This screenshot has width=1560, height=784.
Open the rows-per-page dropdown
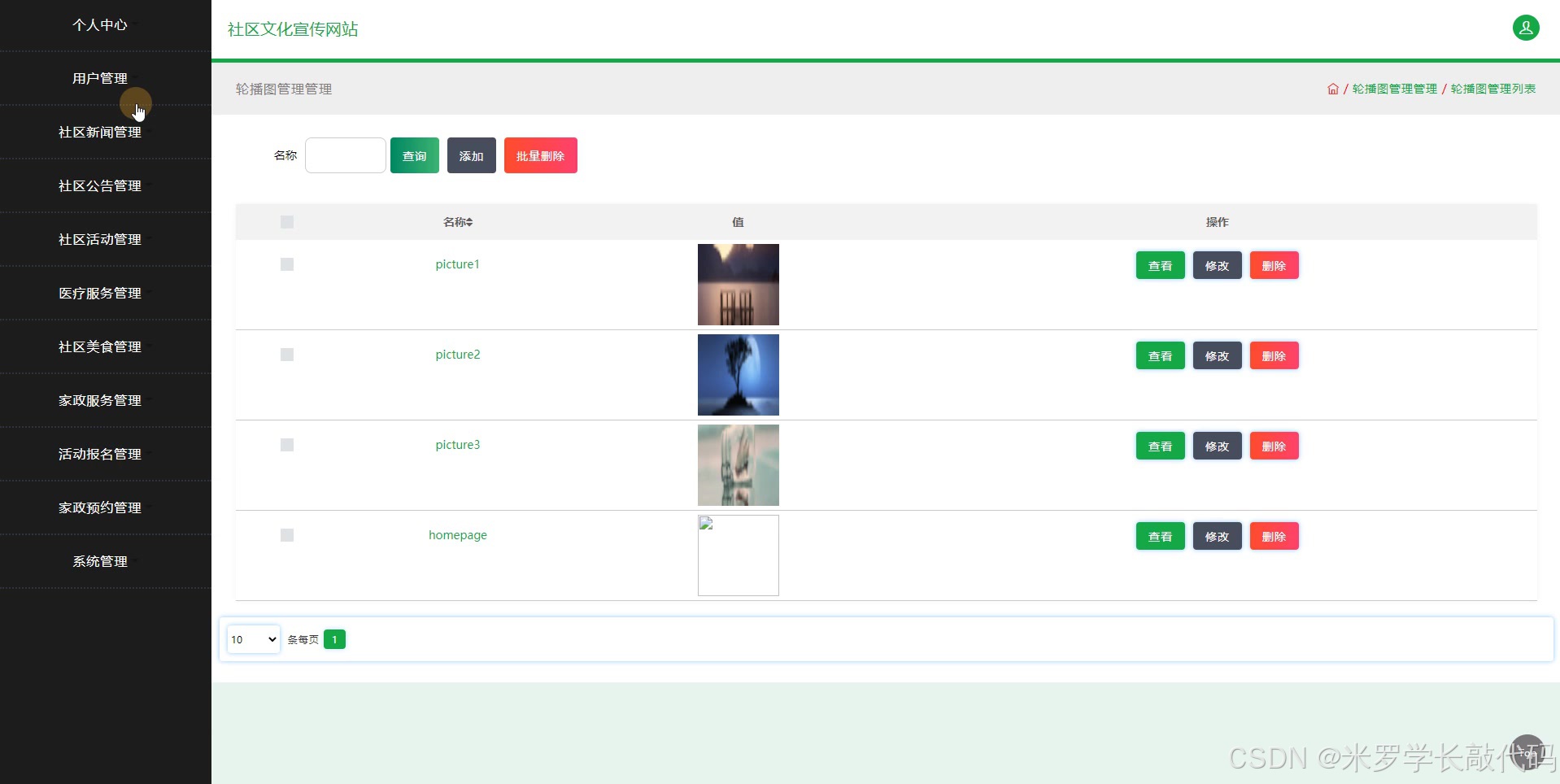[254, 639]
